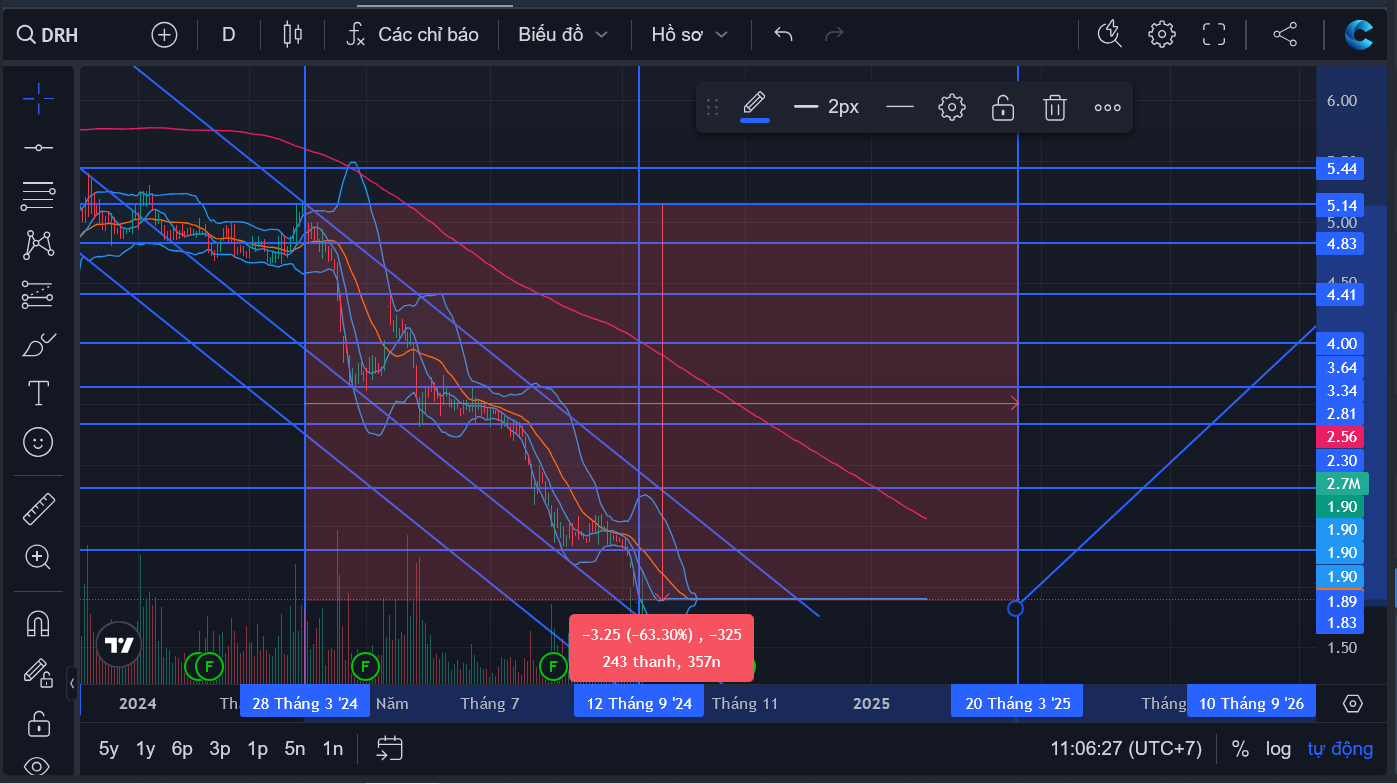Select the Fibonacci lines tool
The image size is (1397, 784).
tap(38, 196)
